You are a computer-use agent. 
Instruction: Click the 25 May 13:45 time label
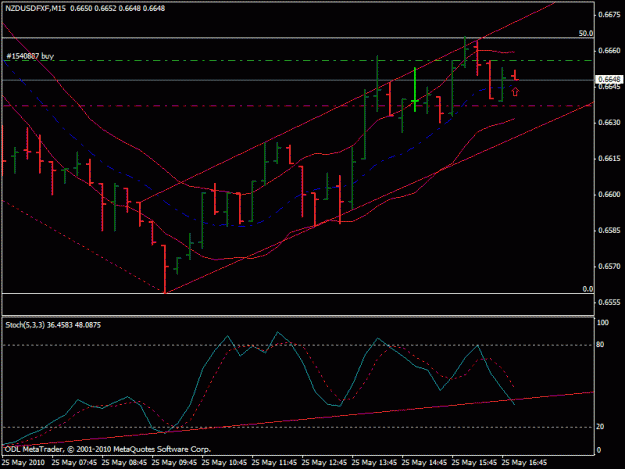(x=375, y=463)
